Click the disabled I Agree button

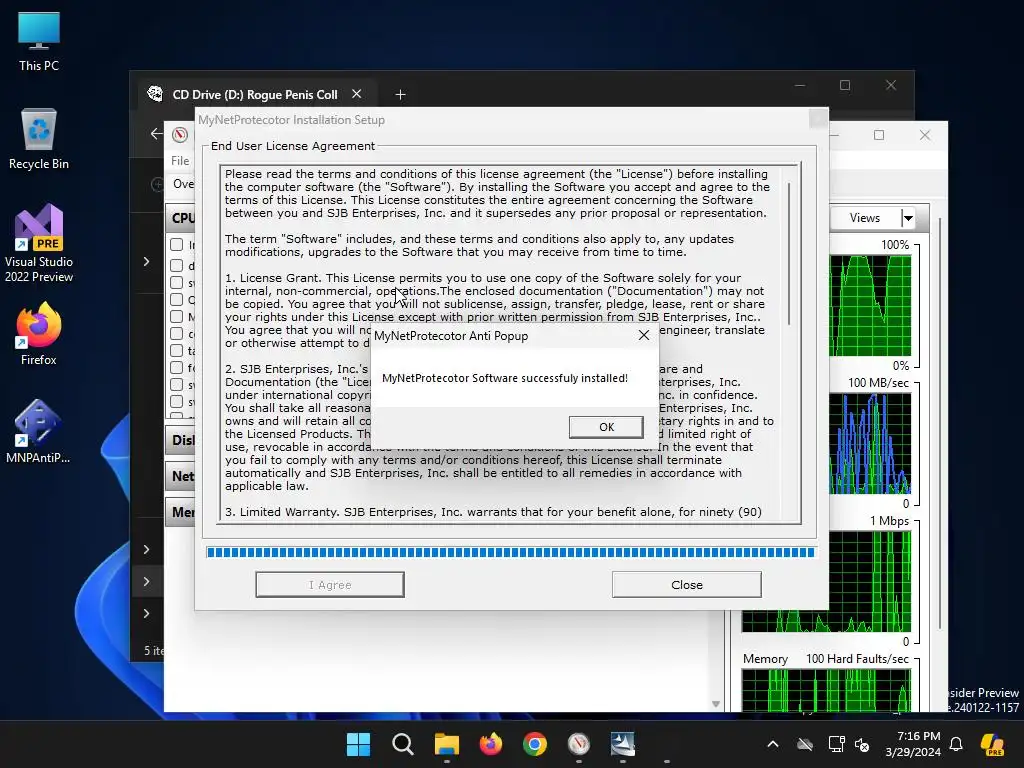point(330,584)
